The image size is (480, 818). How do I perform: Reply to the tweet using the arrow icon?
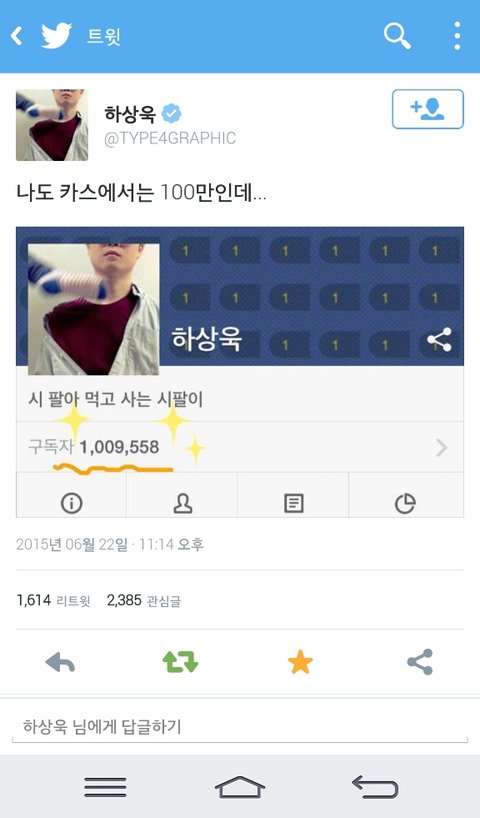click(60, 663)
